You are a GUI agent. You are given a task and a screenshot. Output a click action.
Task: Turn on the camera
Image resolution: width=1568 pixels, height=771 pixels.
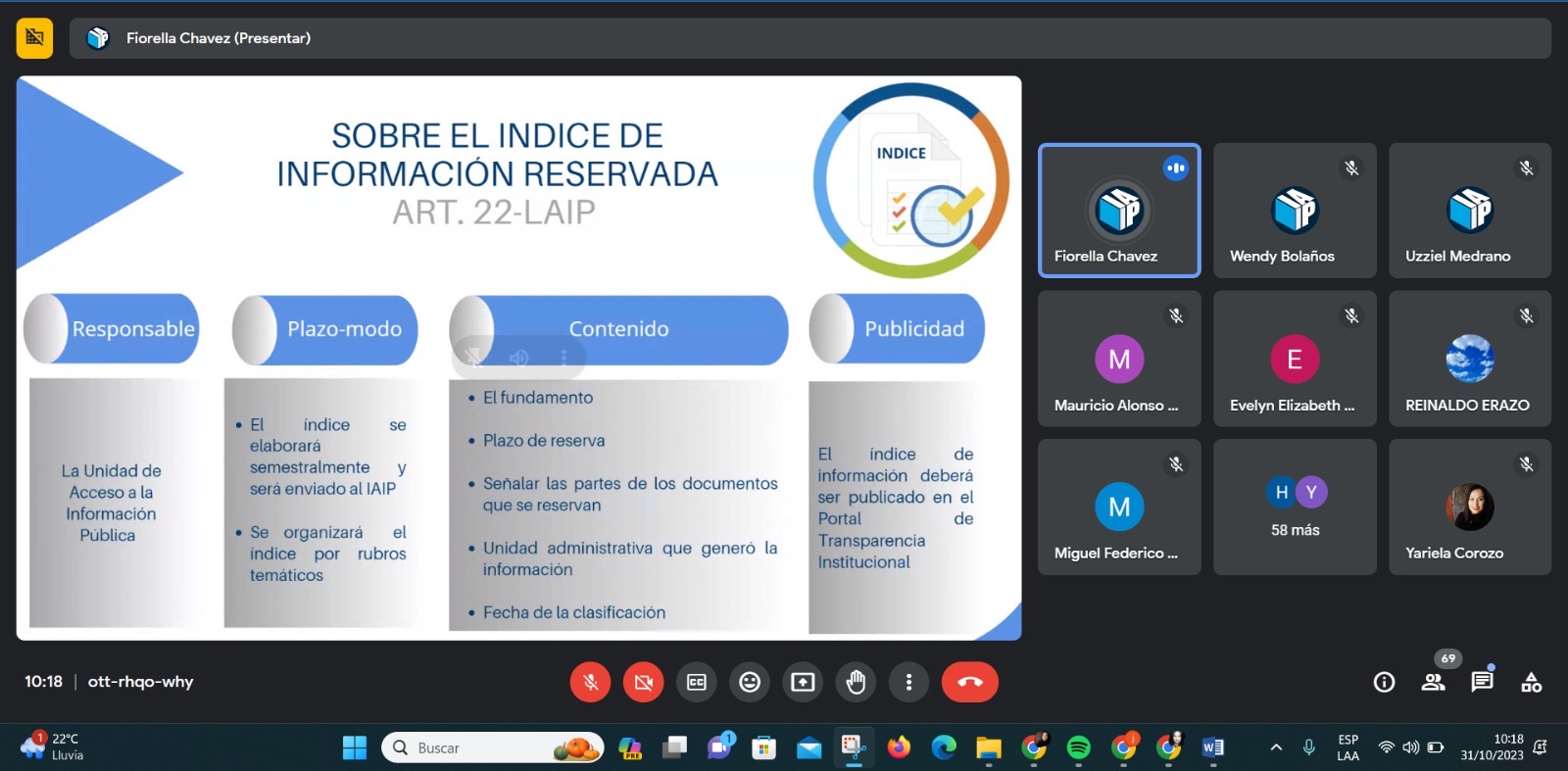[643, 682]
